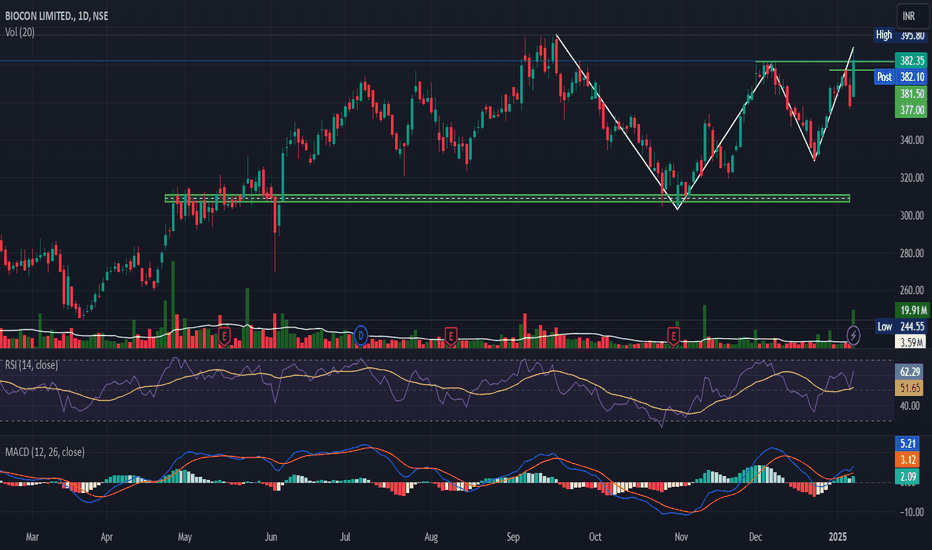The width and height of the screenshot is (932, 550).
Task: Click the 320.00 price axis label
Action: (911, 178)
